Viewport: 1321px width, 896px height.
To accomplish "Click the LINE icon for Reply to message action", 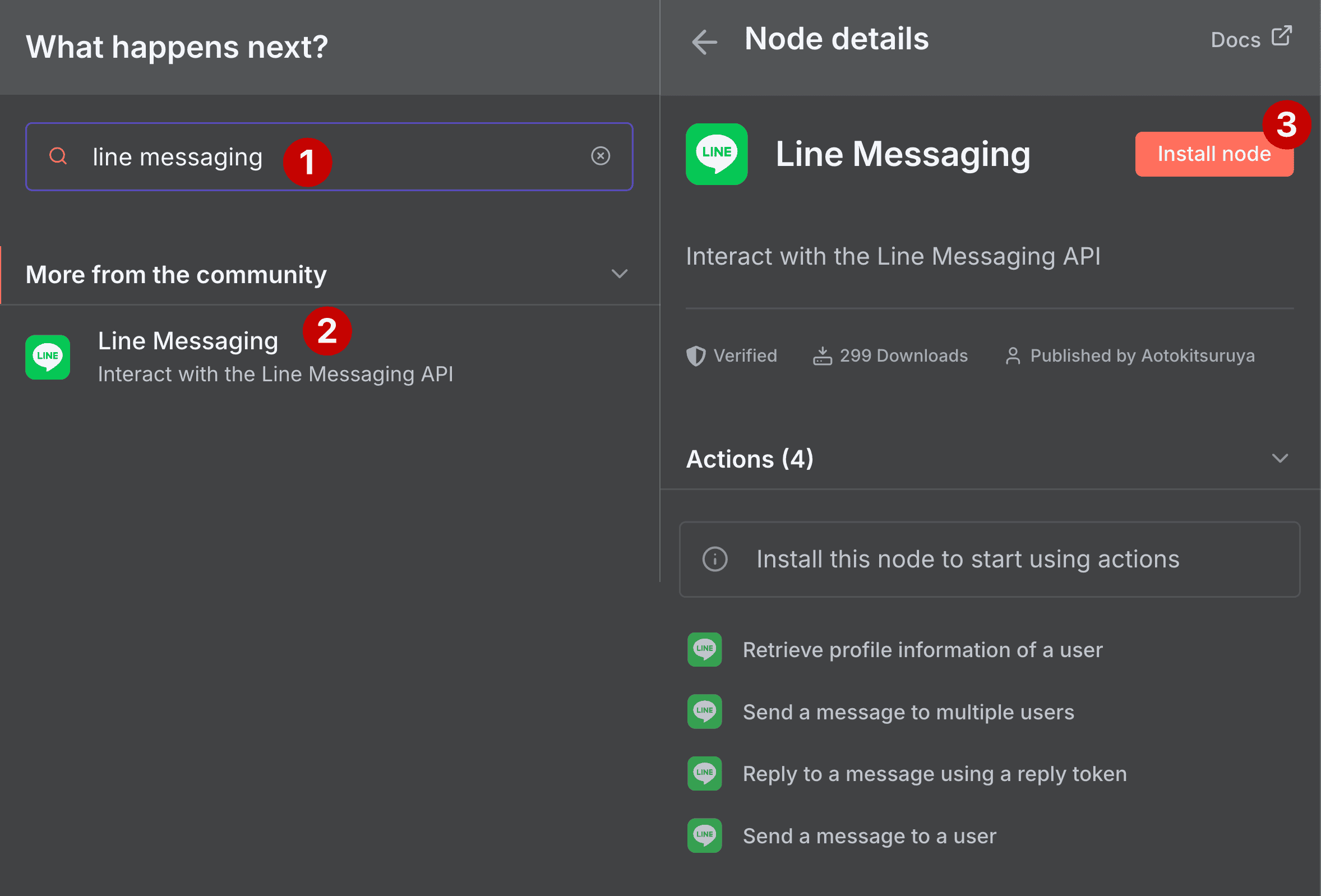I will click(x=704, y=774).
